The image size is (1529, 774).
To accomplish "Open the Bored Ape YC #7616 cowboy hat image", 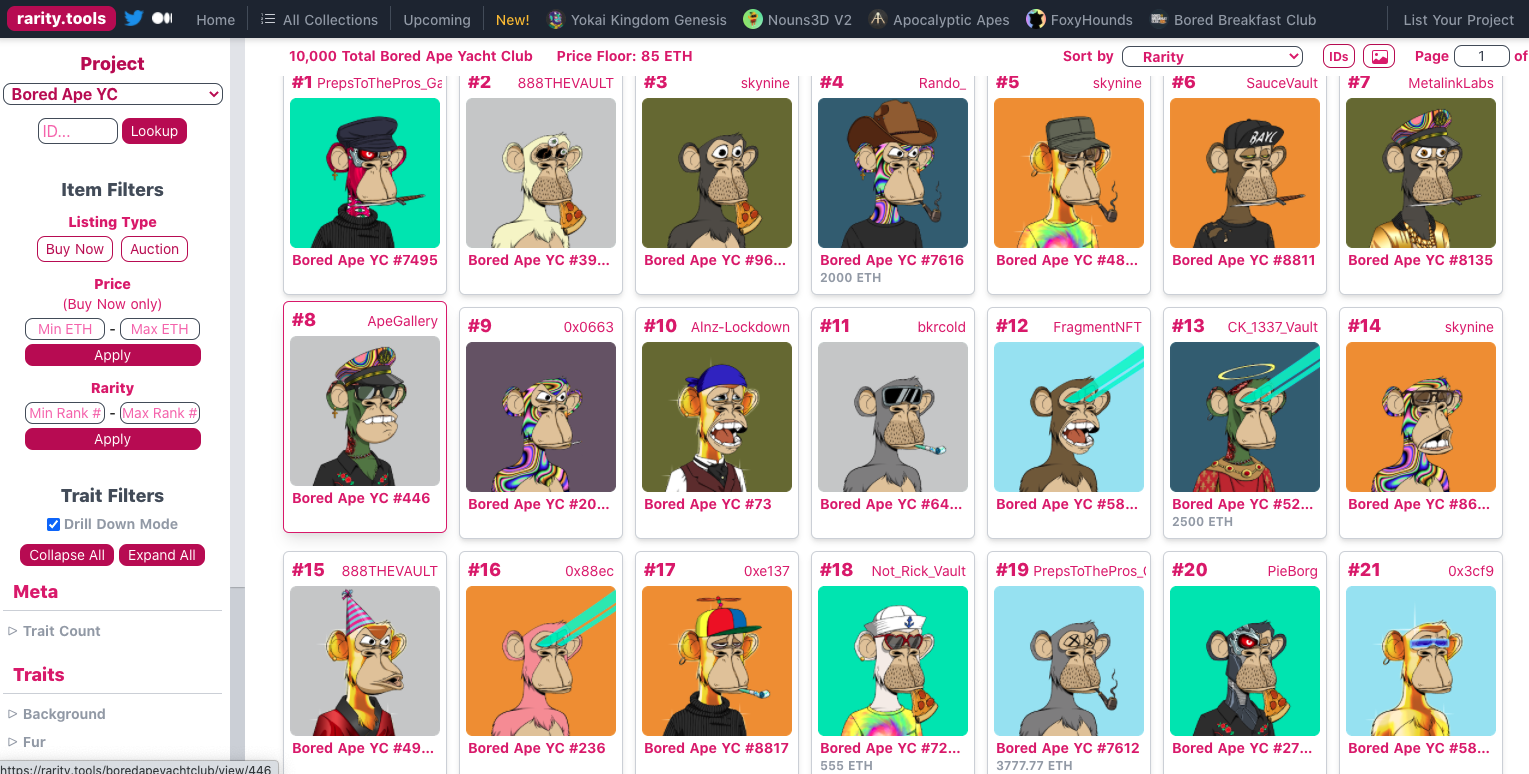I will 893,173.
